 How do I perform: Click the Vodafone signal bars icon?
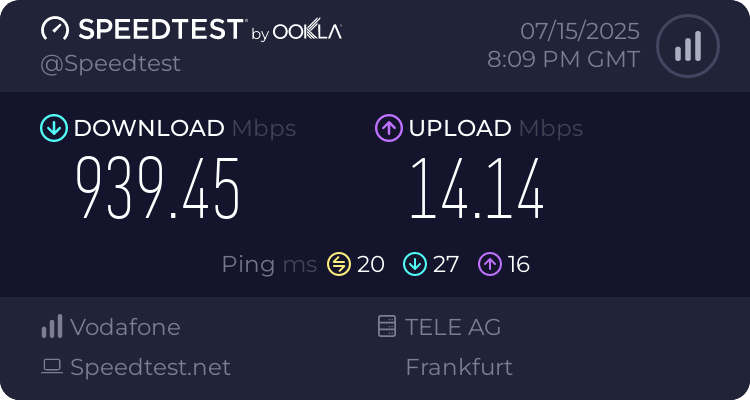click(x=51, y=327)
